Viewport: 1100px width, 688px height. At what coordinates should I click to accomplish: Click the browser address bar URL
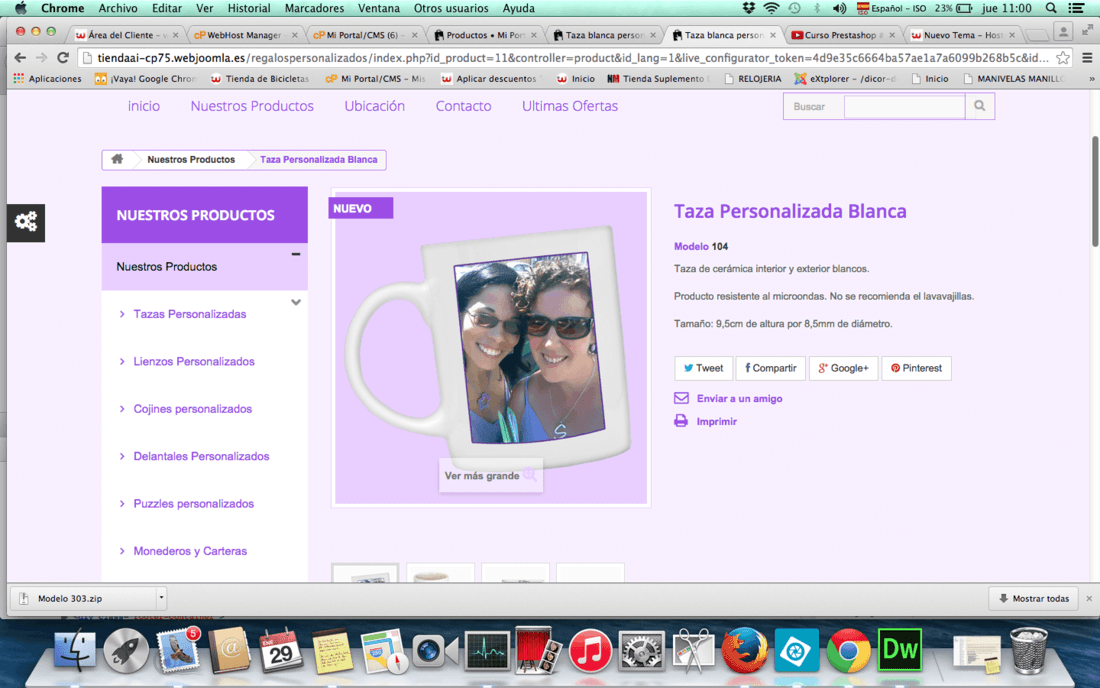(x=573, y=58)
